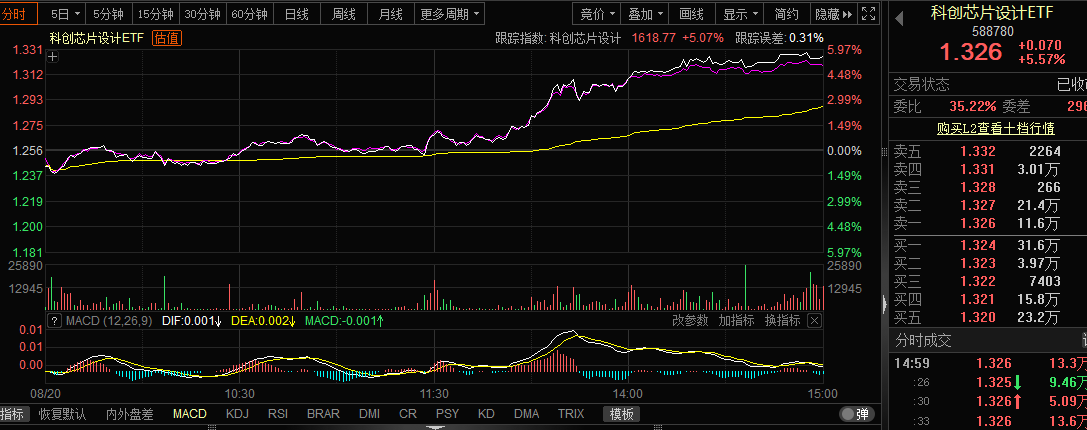This screenshot has width=1087, height=430.
Task: Expand the 更多周期 more periods dropdown
Action: (x=449, y=14)
